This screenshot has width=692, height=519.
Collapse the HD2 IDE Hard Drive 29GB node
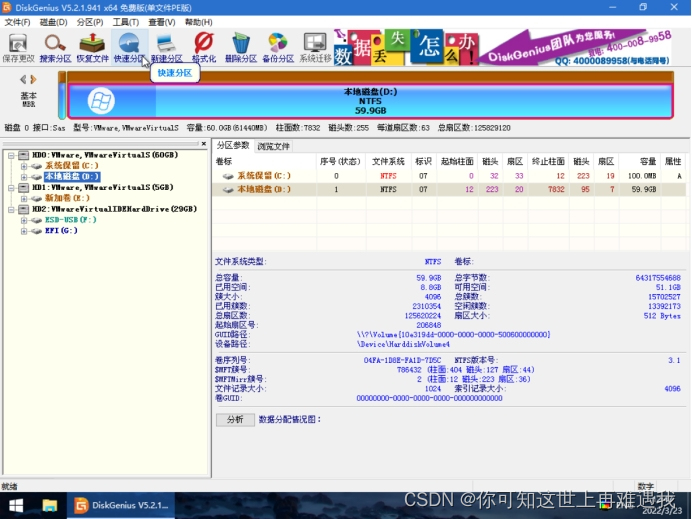pos(12,209)
